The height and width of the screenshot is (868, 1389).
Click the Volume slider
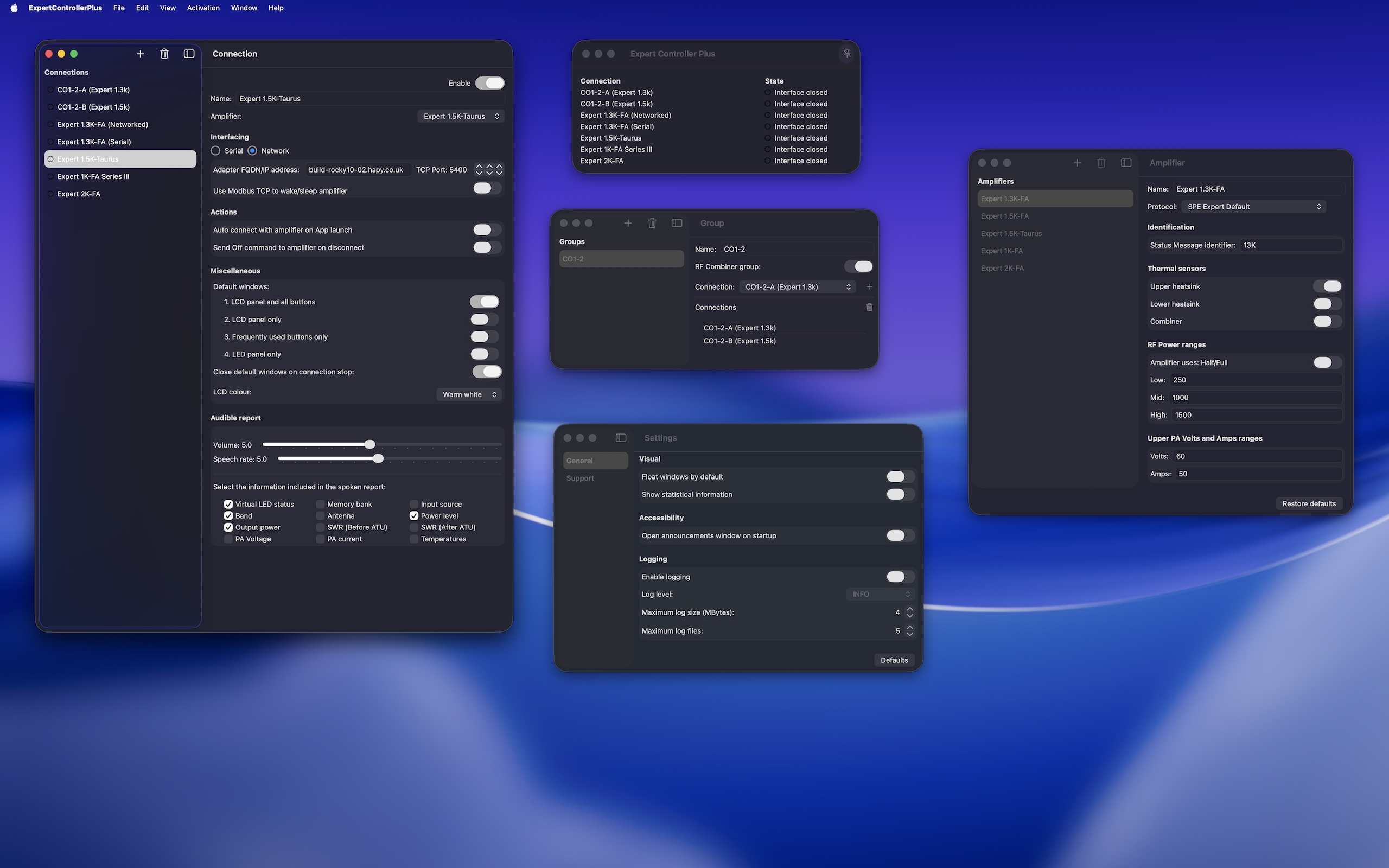(x=381, y=444)
